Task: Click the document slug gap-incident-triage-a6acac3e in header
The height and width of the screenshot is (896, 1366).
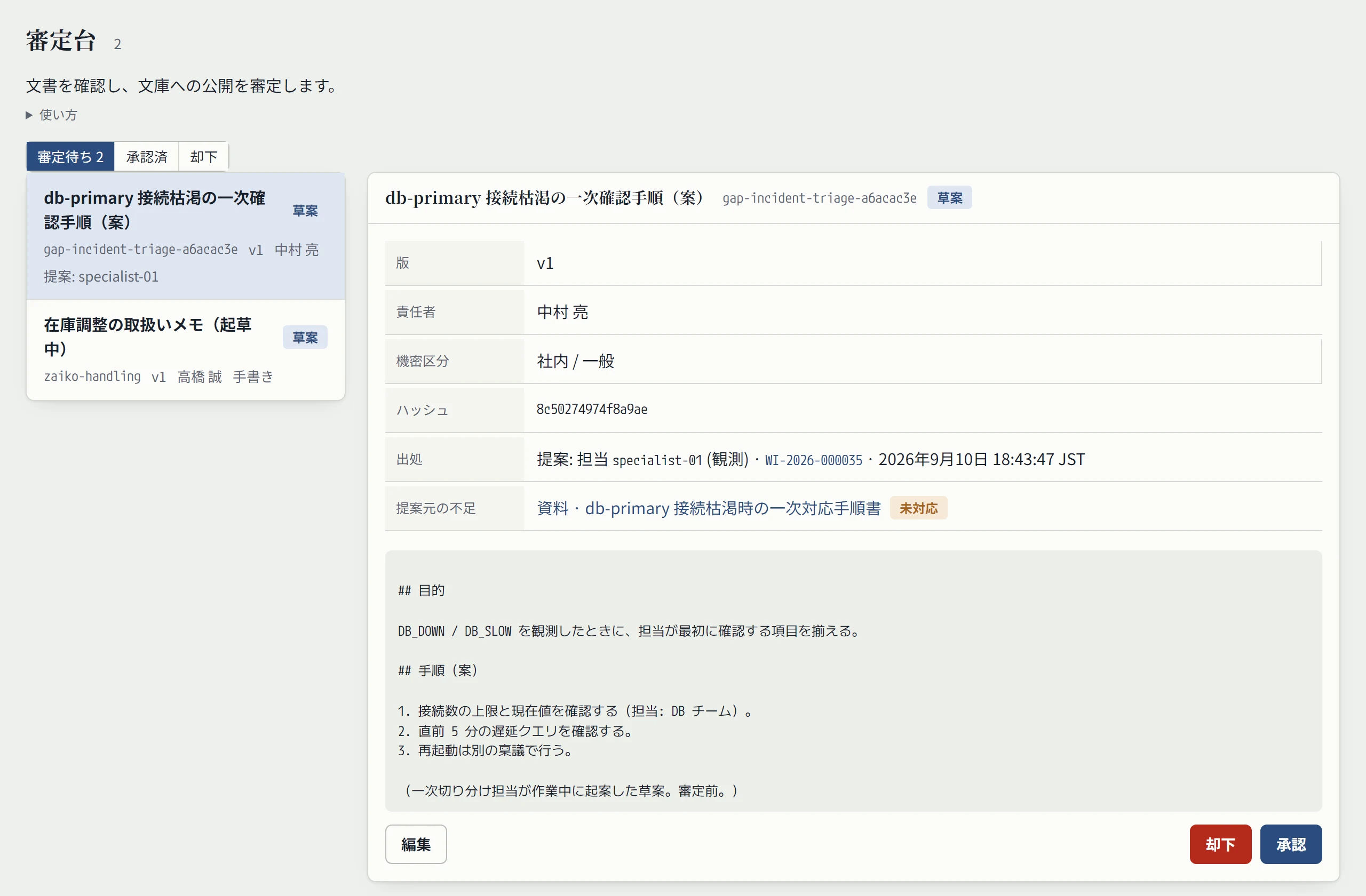Action: click(x=819, y=198)
